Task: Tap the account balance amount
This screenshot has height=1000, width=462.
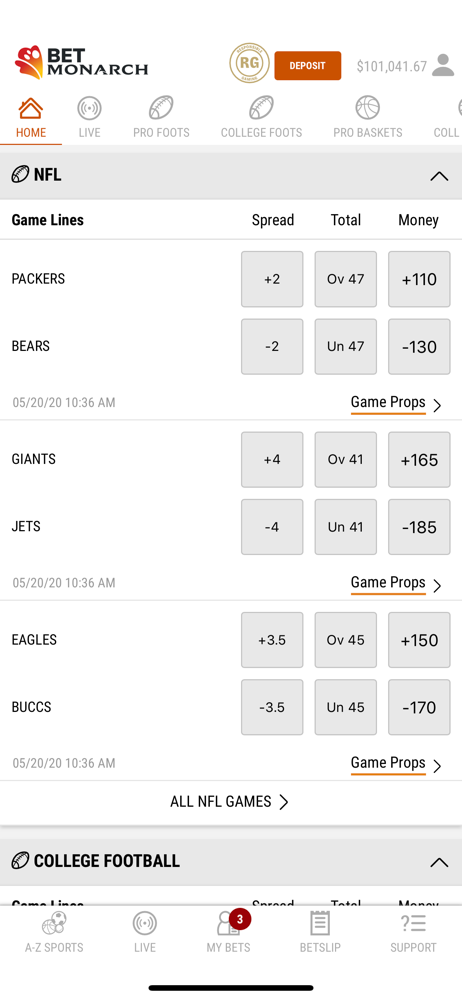Action: (392, 66)
